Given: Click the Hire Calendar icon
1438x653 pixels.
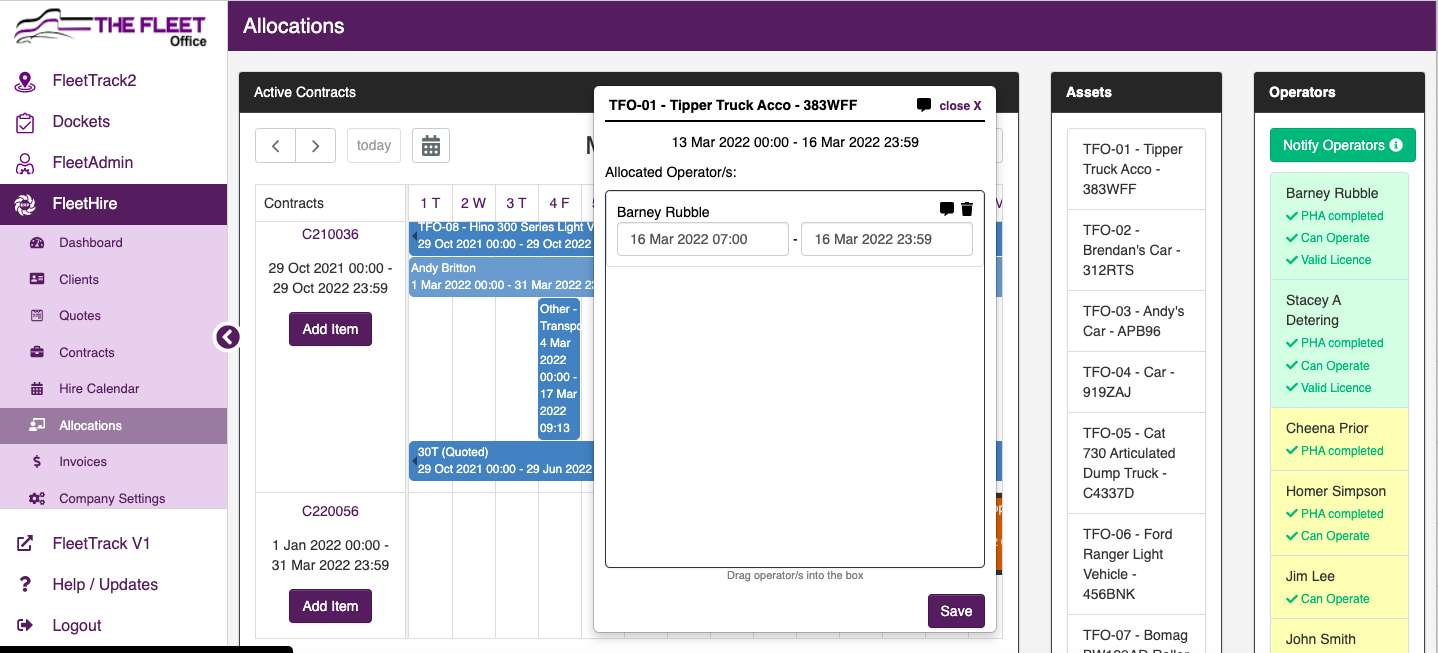Looking at the screenshot, I should pos(37,389).
